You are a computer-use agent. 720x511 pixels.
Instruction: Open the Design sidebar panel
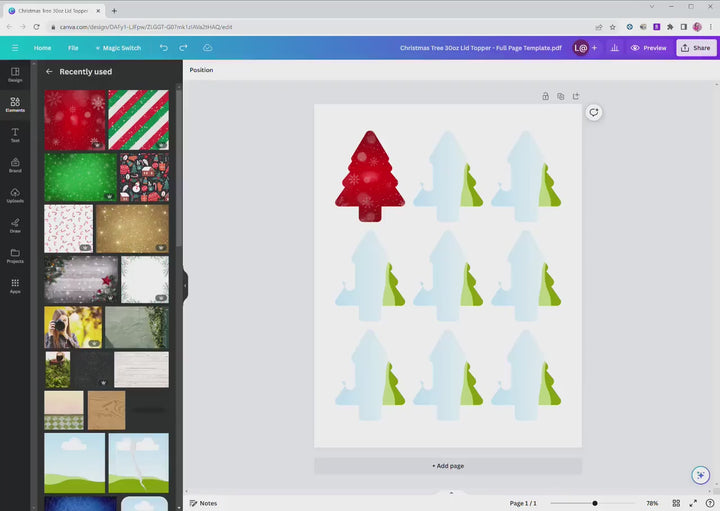tap(15, 74)
